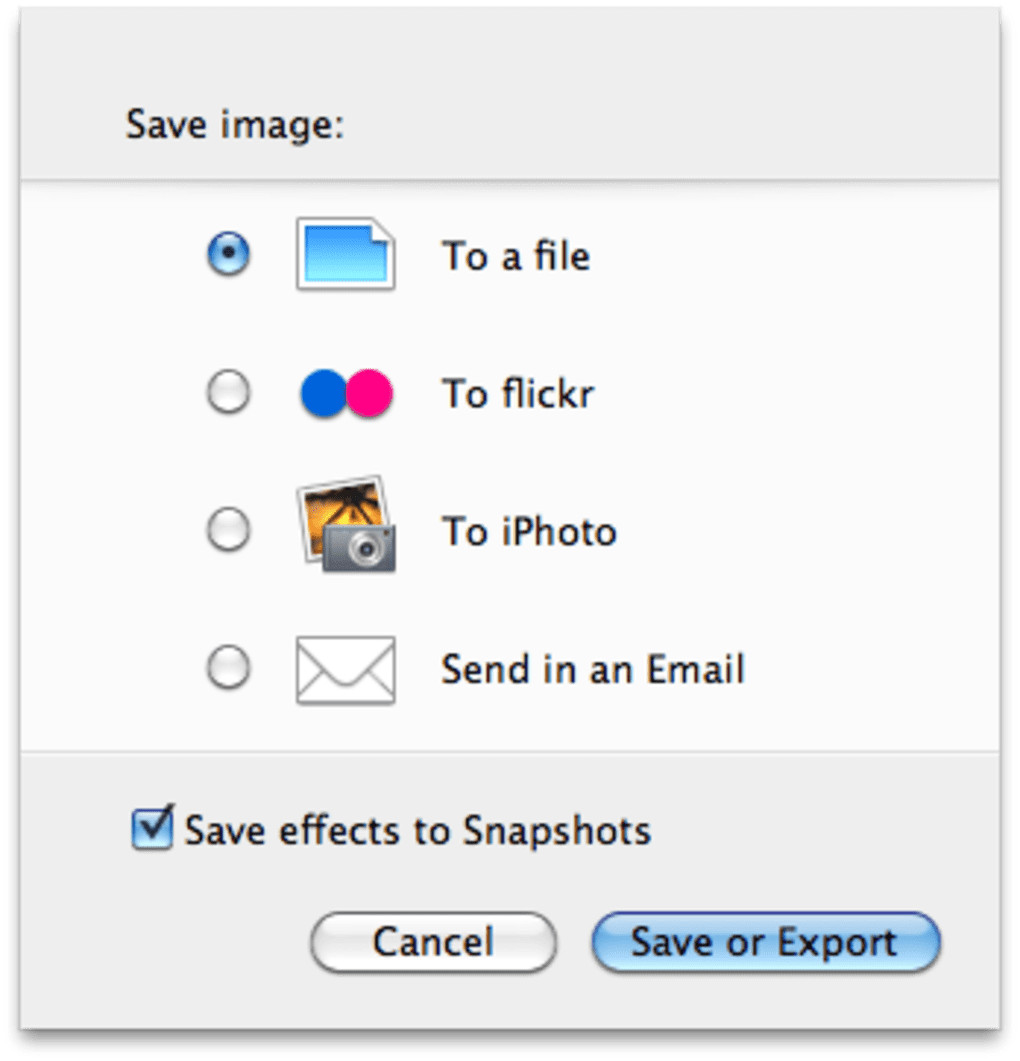Choose the "To flickr" radio option
Screen dimensions: 1020x1061
pos(229,393)
